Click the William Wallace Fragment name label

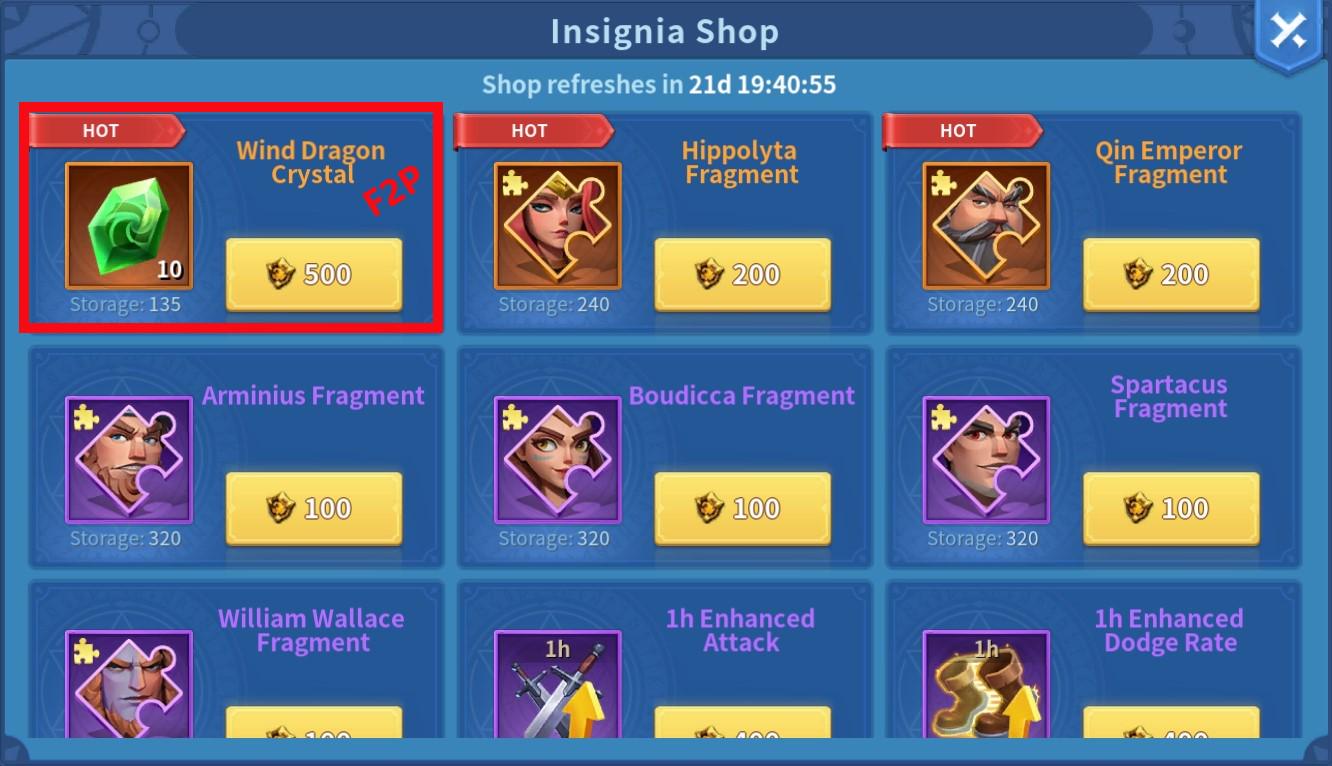[312, 631]
